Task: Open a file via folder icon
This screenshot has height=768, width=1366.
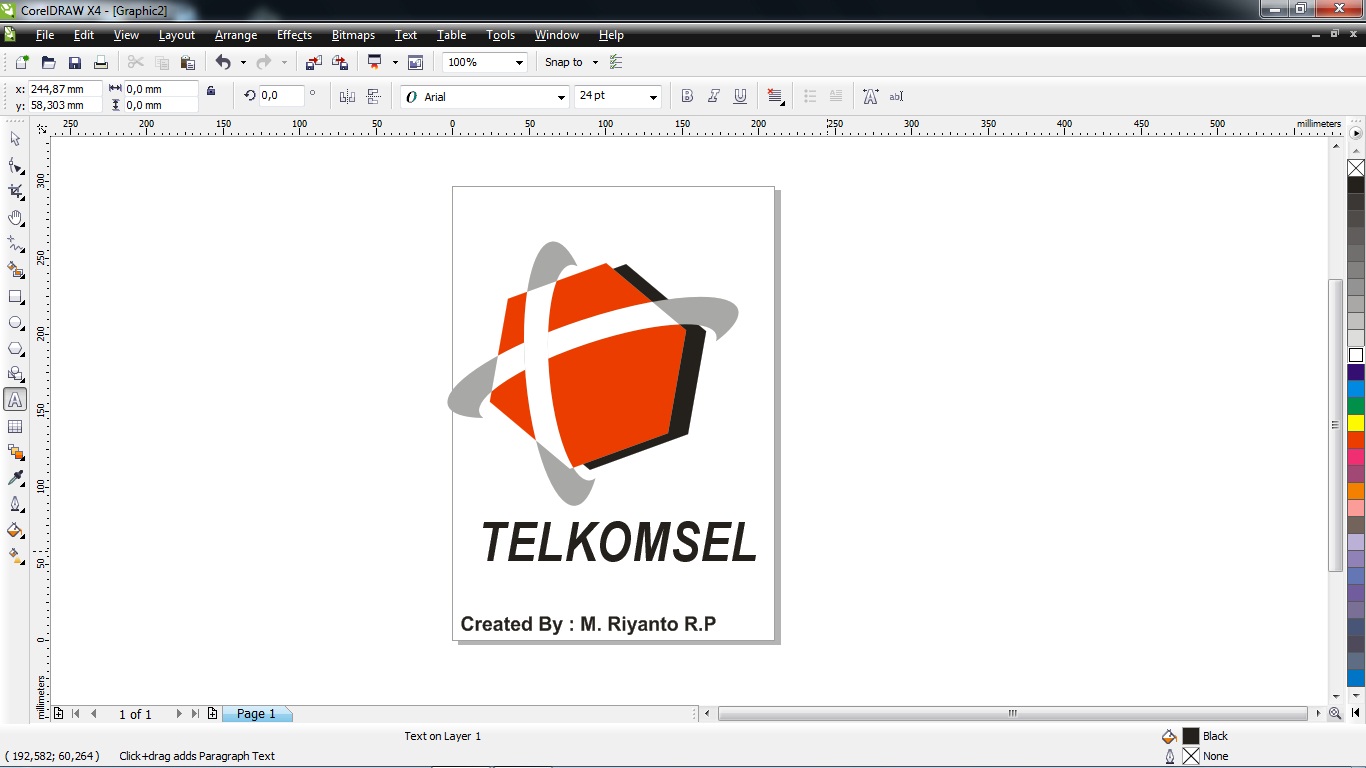Action: pos(48,62)
